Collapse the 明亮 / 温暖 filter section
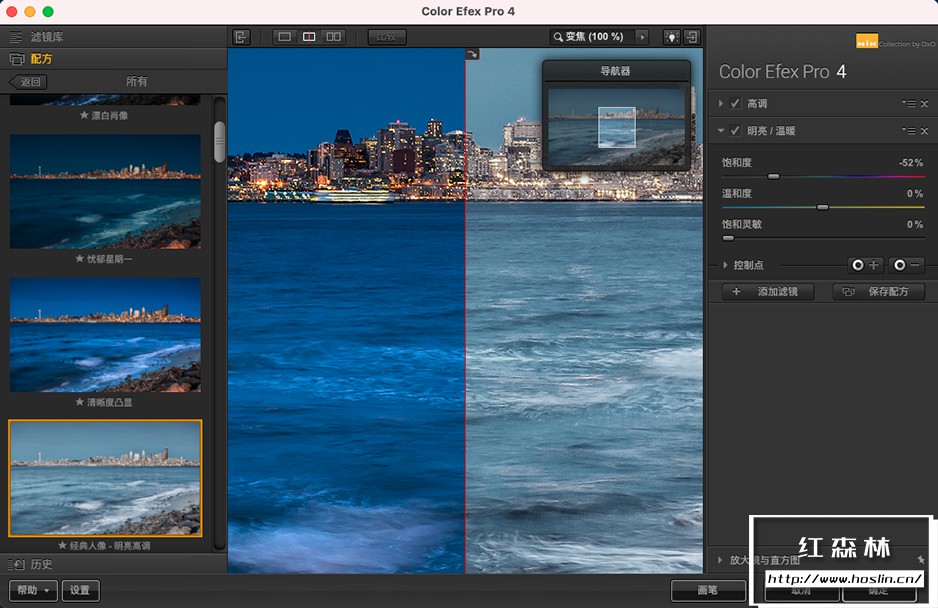The width and height of the screenshot is (938, 608). 721,131
